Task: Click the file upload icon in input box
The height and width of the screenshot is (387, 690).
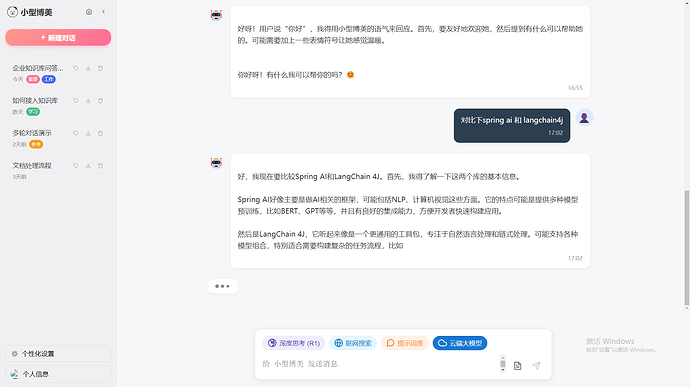Action: tap(518, 365)
